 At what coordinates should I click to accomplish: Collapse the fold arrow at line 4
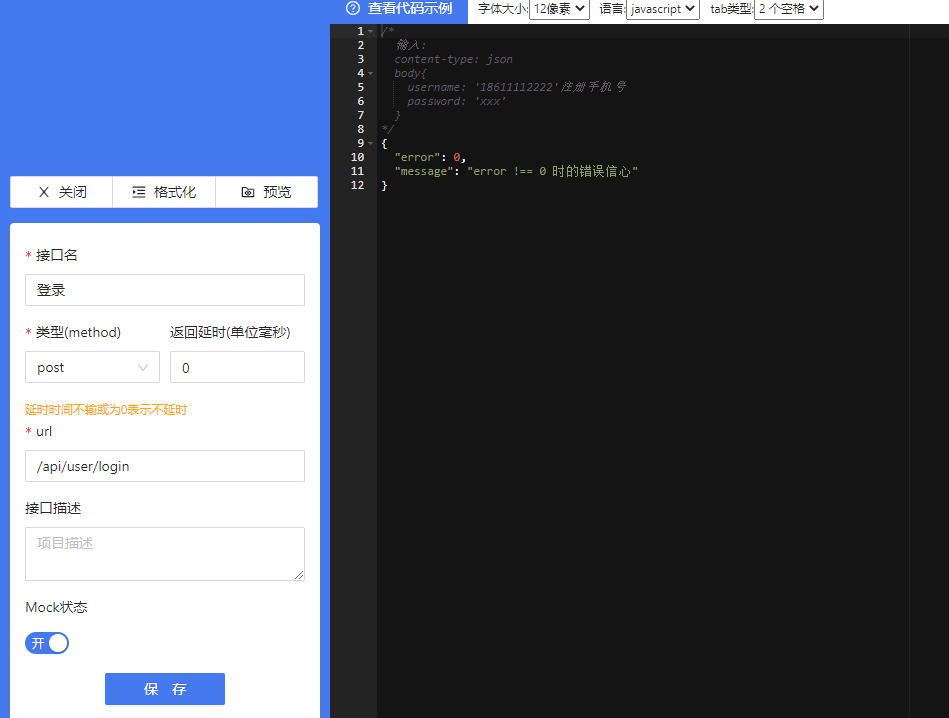point(370,73)
